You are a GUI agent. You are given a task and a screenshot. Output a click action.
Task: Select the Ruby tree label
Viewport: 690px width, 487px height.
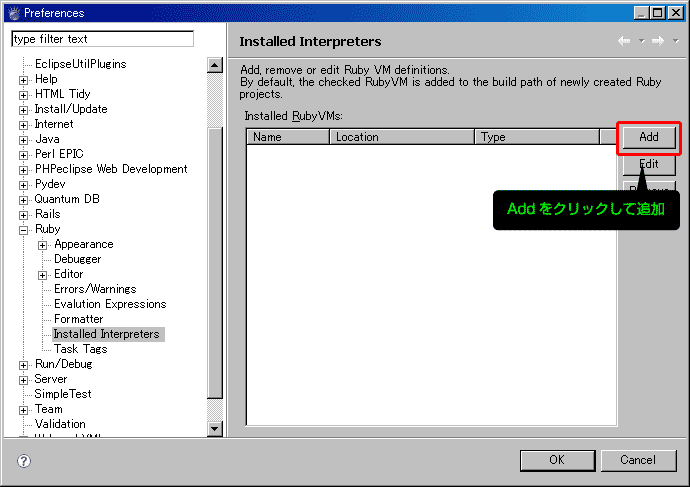[48, 229]
